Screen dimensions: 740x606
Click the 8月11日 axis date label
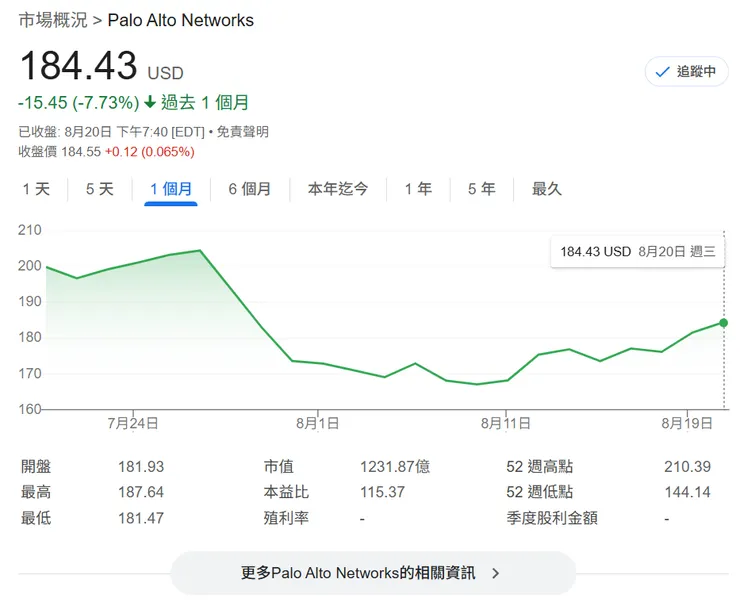(506, 423)
